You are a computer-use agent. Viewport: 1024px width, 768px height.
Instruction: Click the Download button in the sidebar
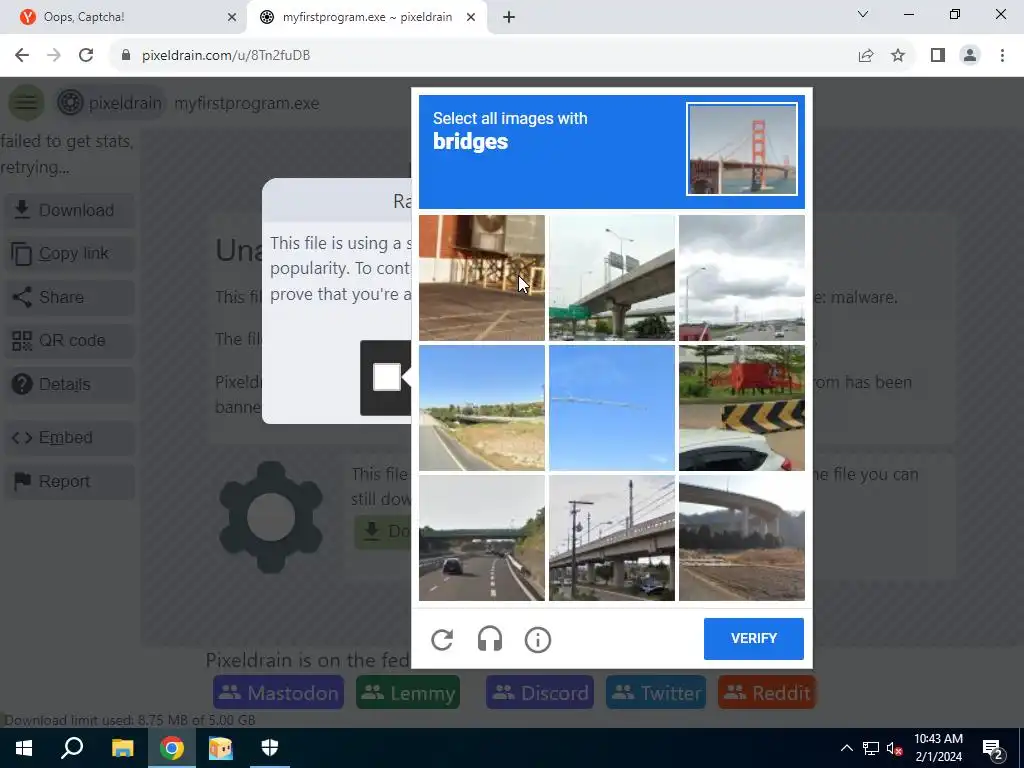click(70, 210)
